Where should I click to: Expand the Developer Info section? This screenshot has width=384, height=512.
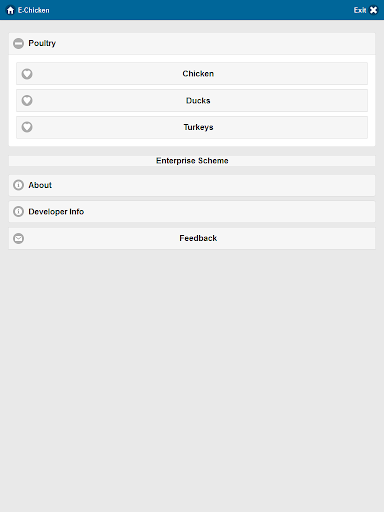tap(192, 212)
